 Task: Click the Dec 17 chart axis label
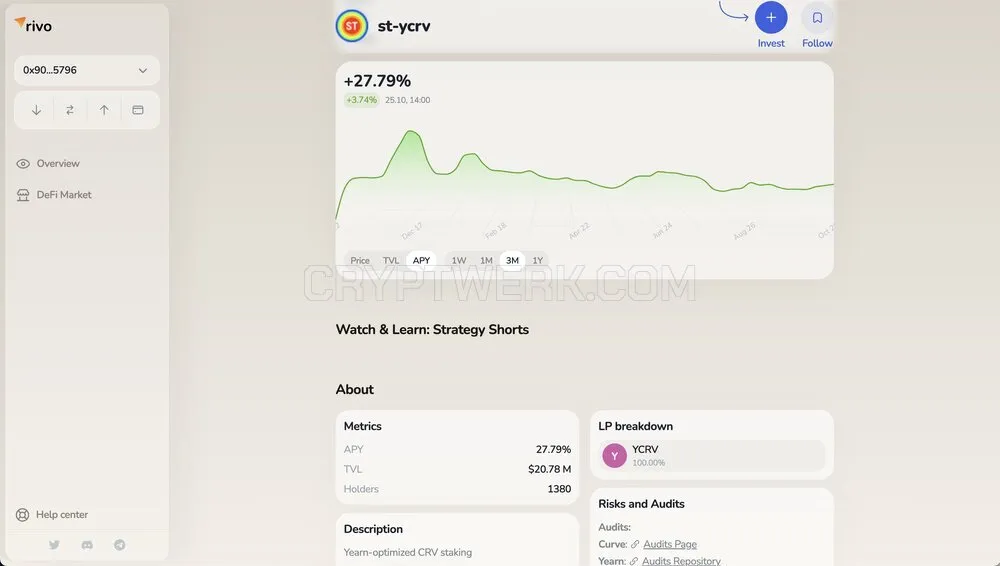412,230
